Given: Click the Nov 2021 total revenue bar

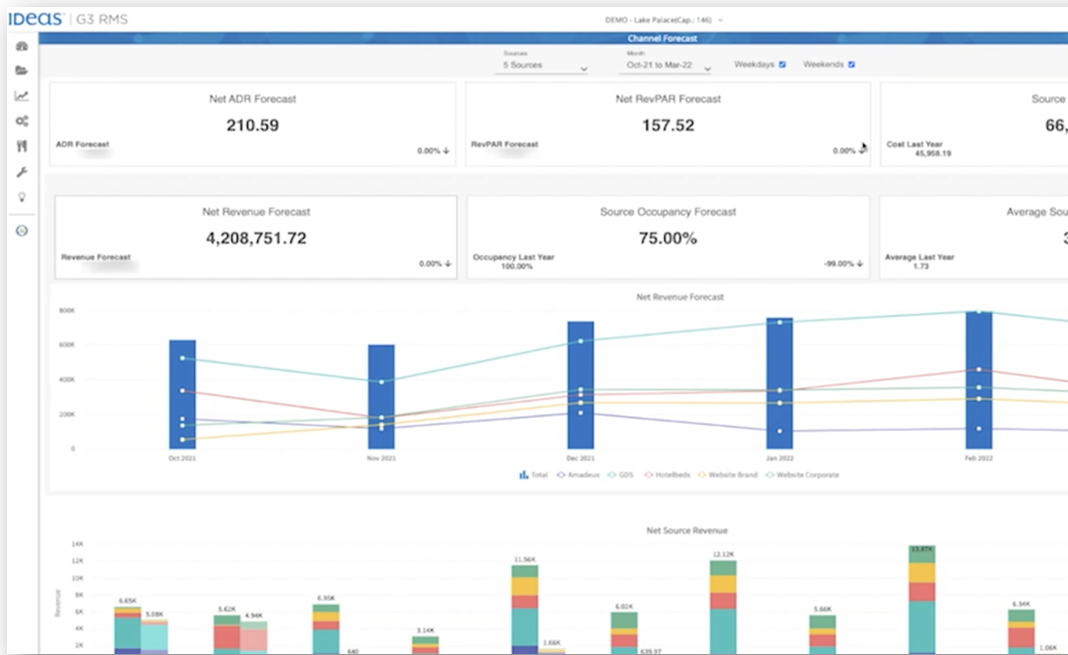Looking at the screenshot, I should (x=381, y=397).
